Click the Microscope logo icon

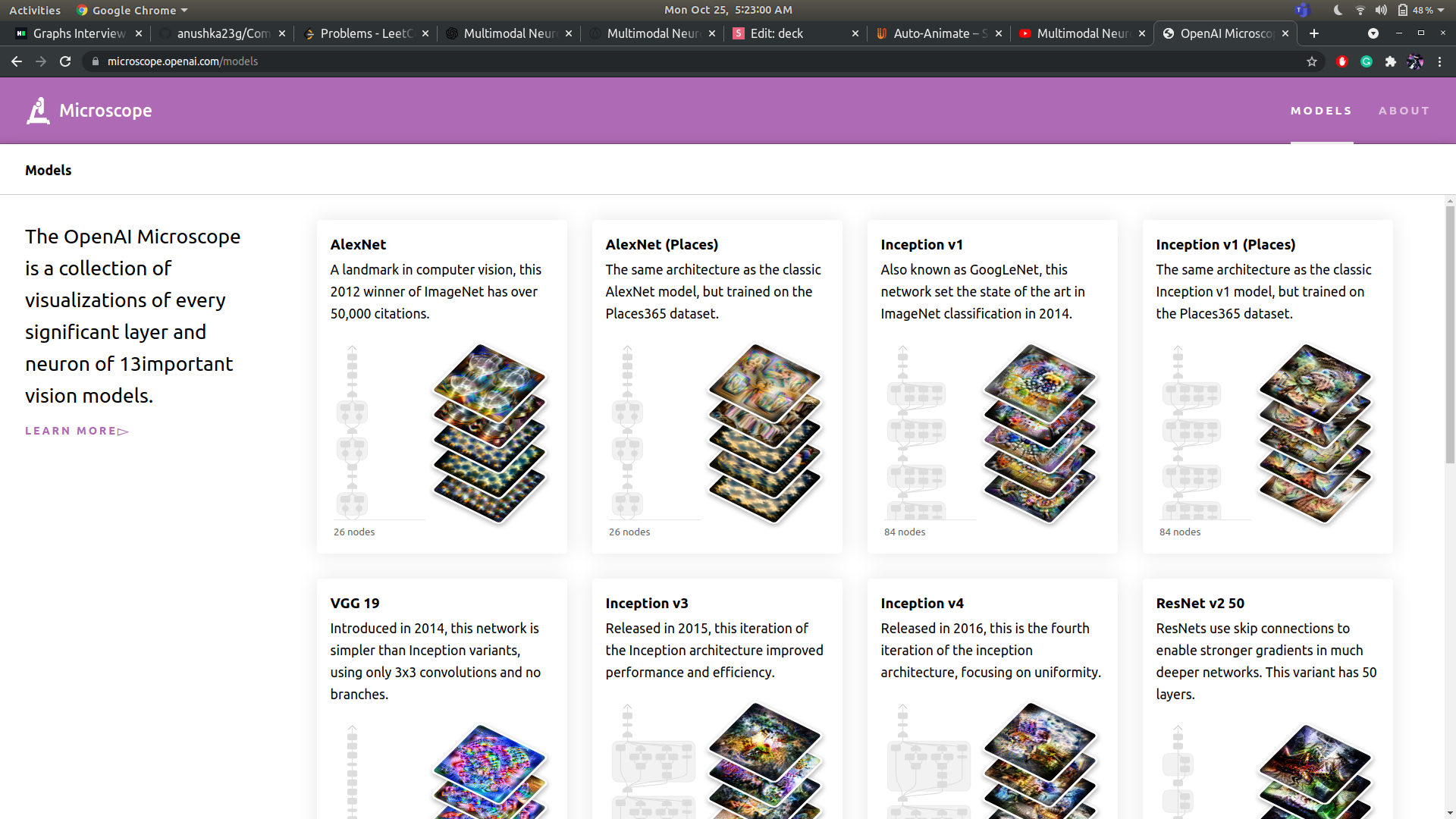tap(38, 111)
